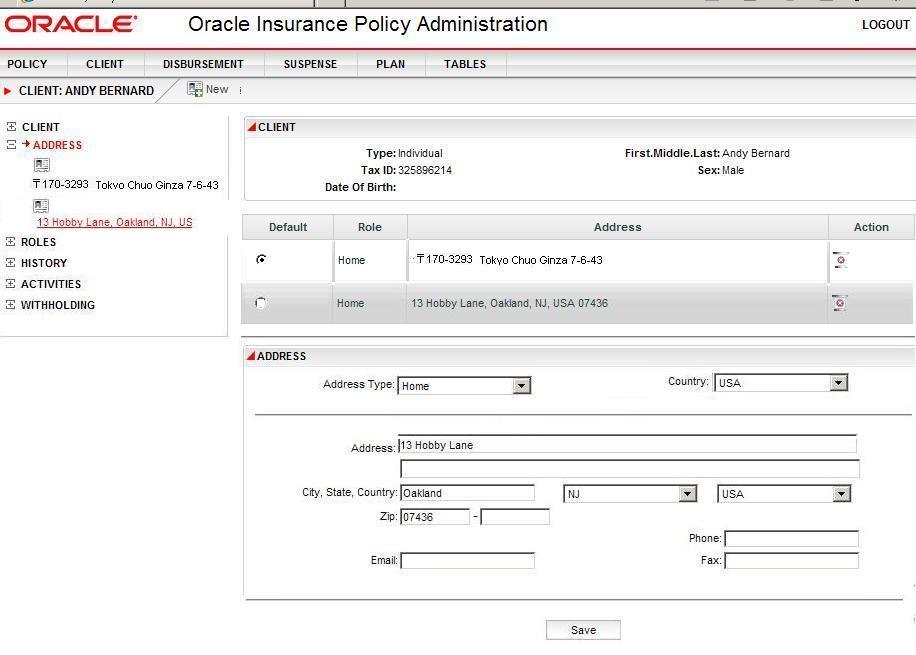Click the Save button
Viewport: 916px width, 655px height.
583,630
